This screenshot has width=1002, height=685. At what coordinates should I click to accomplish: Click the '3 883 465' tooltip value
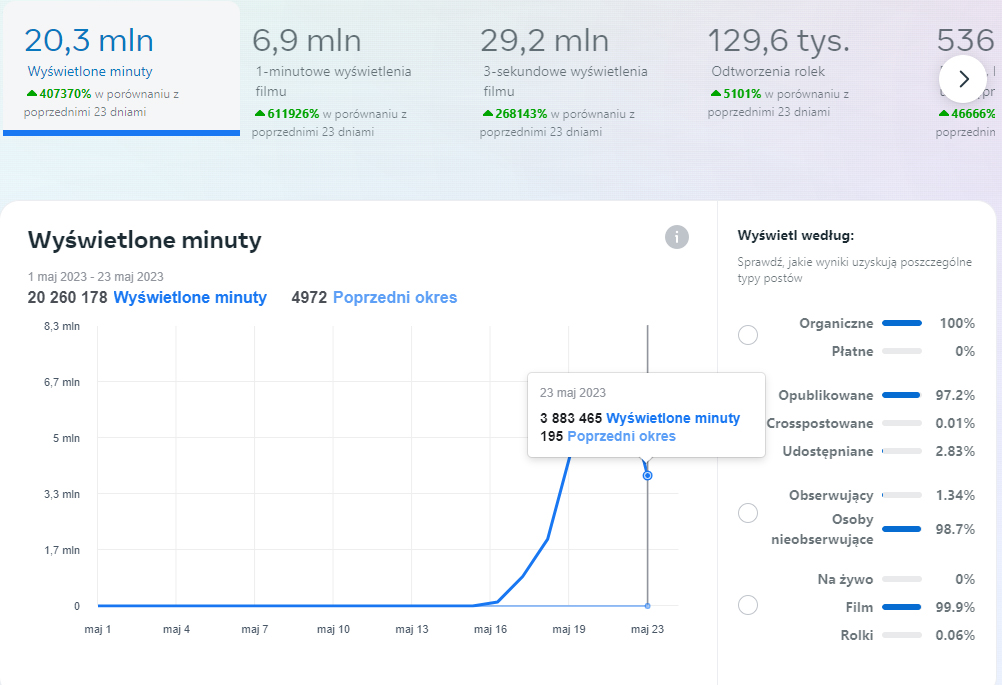(571, 418)
